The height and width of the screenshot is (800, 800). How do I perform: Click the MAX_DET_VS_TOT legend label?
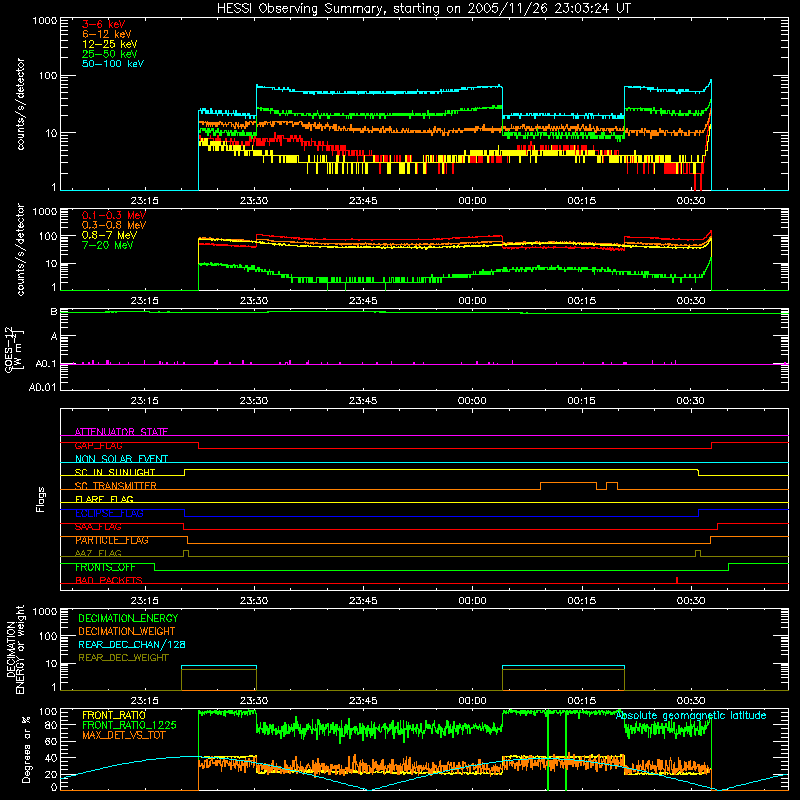tap(123, 735)
